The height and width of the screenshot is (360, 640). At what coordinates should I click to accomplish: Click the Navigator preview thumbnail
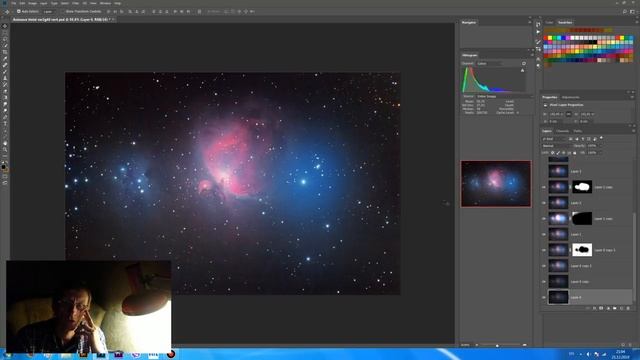[x=496, y=184]
